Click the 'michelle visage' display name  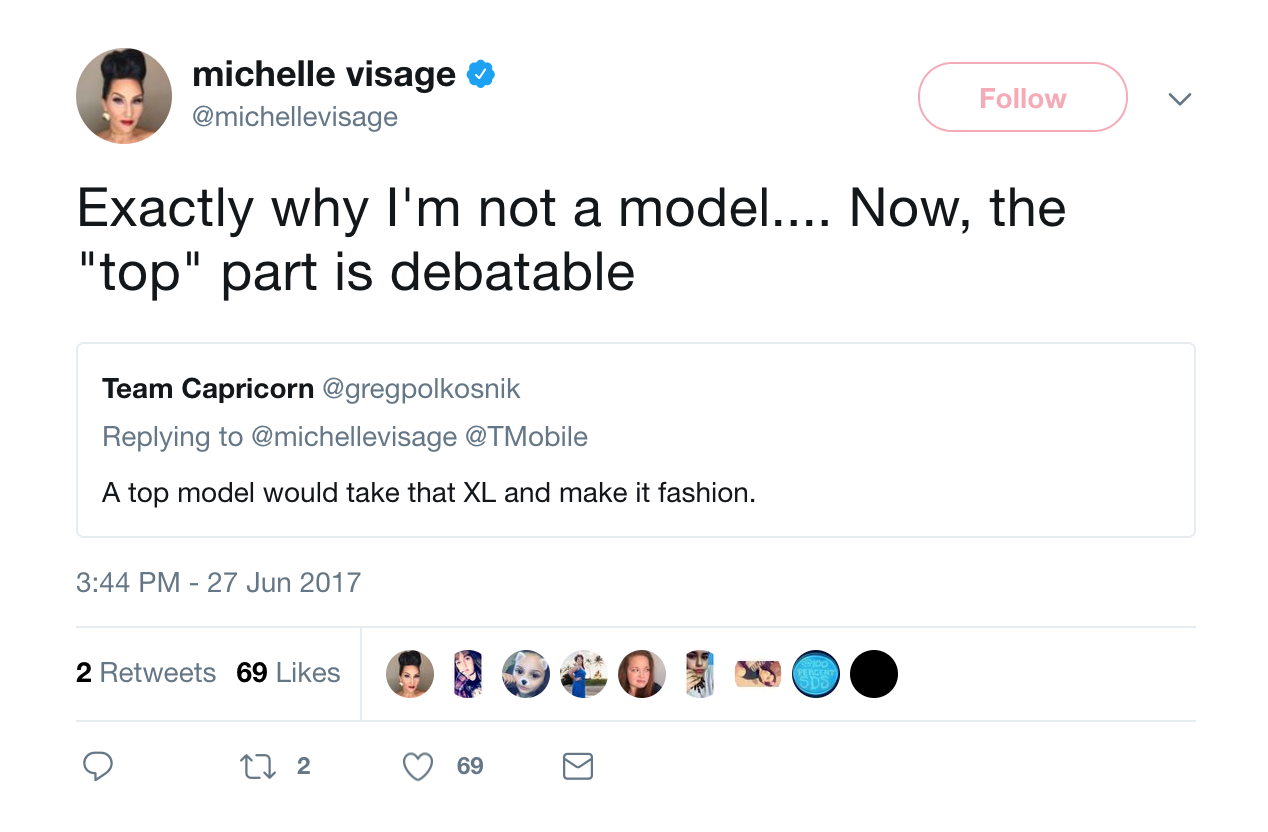click(x=323, y=74)
